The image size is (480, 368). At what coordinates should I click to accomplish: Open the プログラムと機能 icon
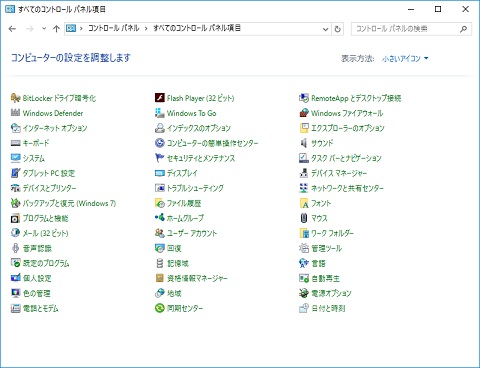(x=15, y=218)
